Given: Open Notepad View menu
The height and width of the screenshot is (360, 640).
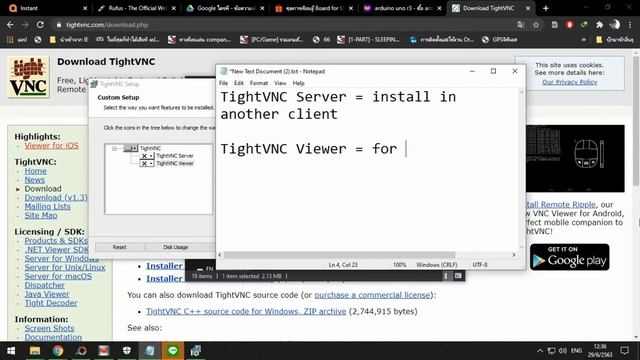Looking at the screenshot, I should tap(280, 83).
